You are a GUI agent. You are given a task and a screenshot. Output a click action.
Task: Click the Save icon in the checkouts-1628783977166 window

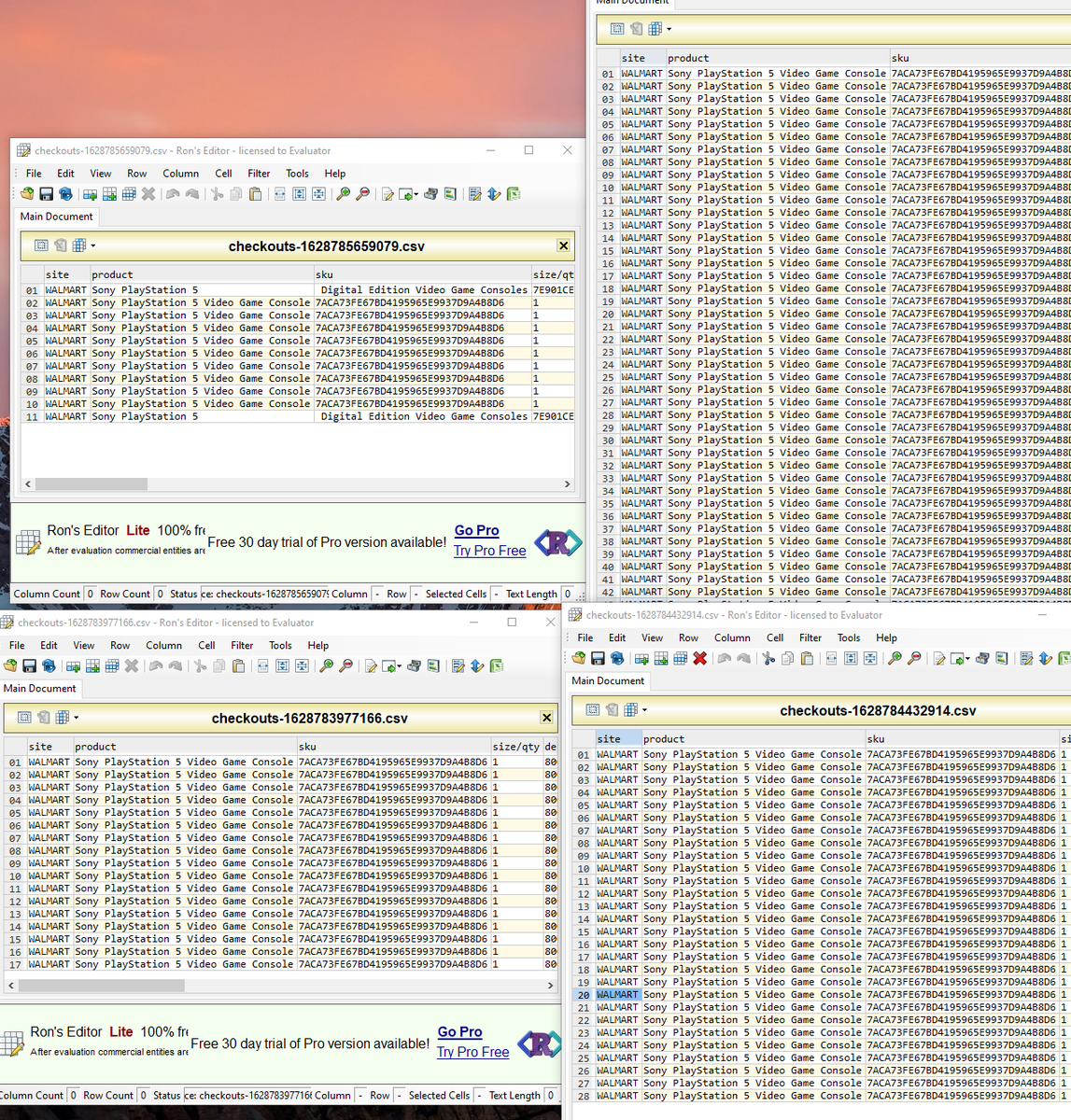(x=29, y=666)
